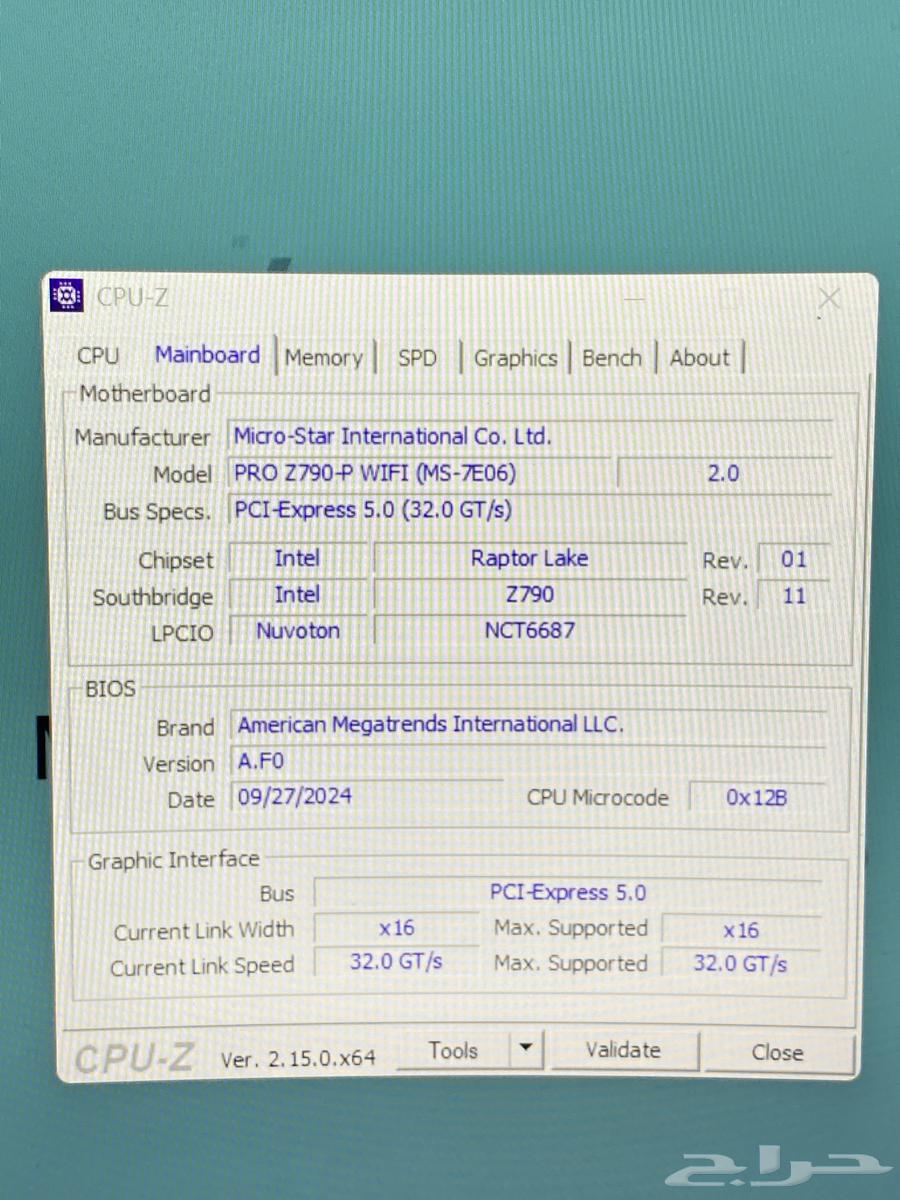Select the SPD tab

click(x=417, y=358)
